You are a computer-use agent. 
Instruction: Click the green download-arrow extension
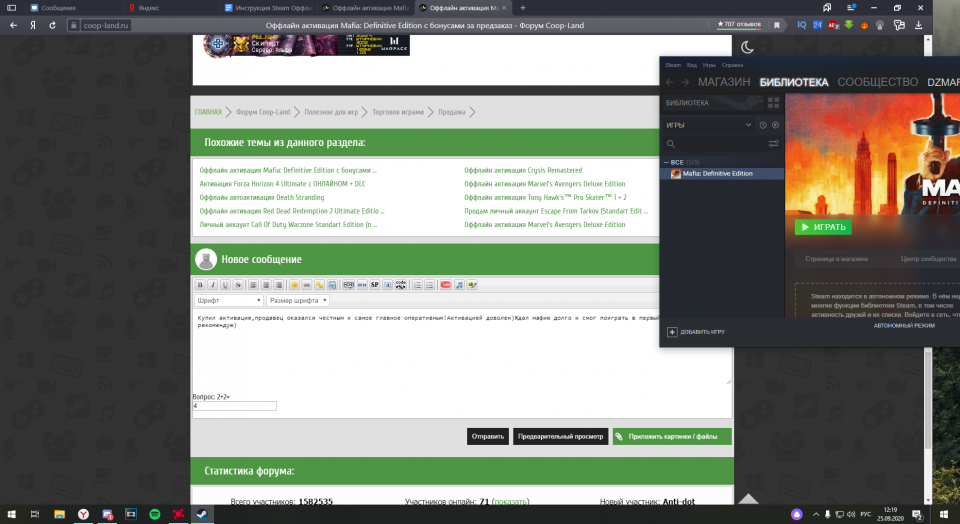(x=849, y=25)
